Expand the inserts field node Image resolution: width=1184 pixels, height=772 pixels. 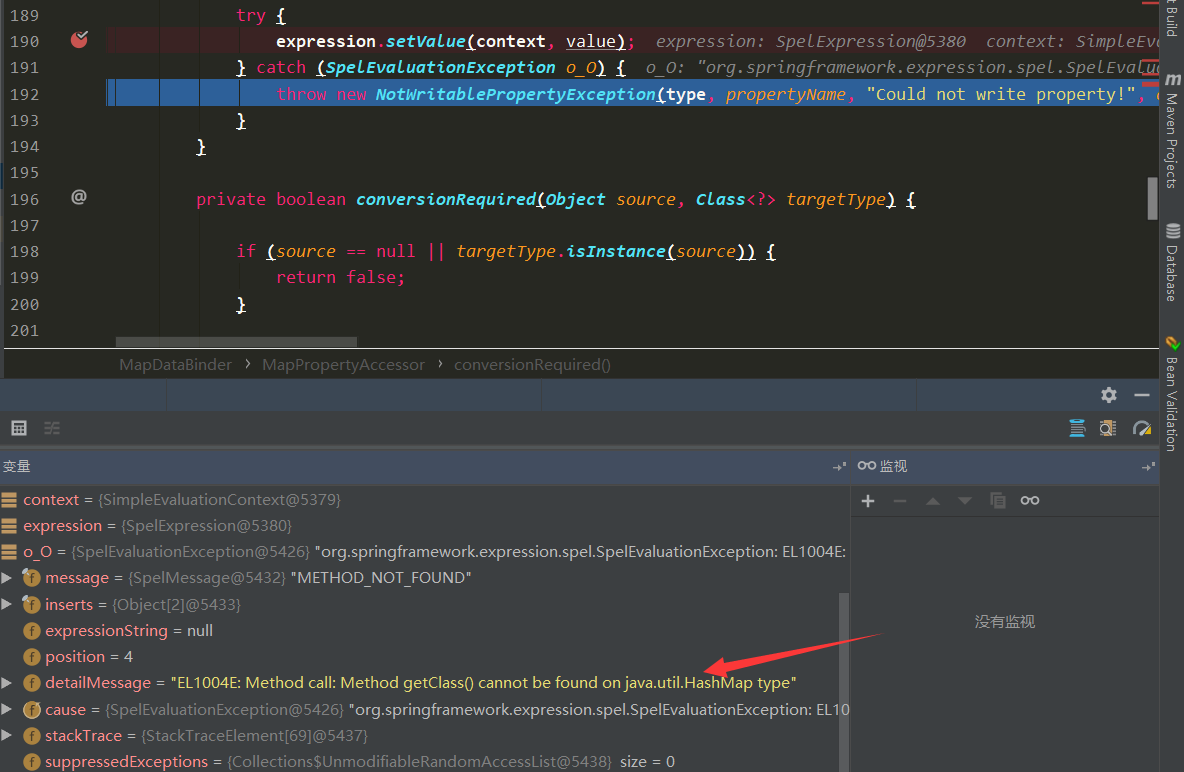(7, 604)
